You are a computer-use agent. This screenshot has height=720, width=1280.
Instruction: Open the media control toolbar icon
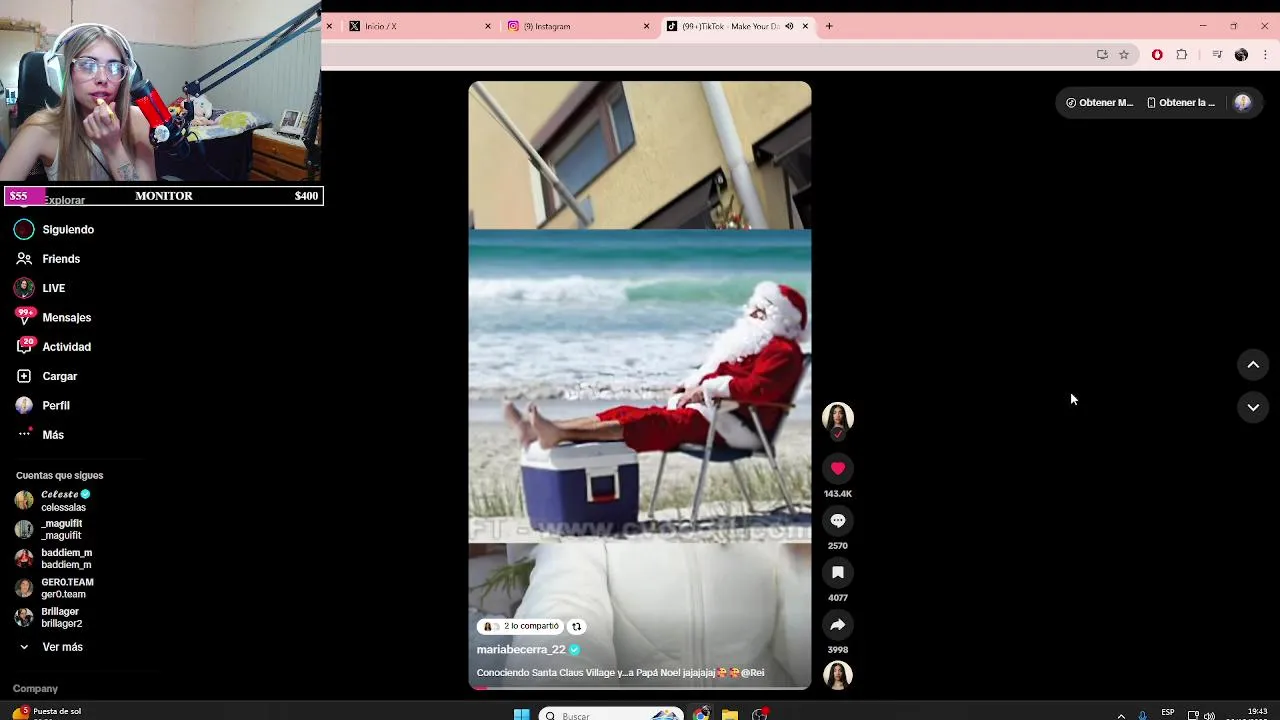[1217, 55]
